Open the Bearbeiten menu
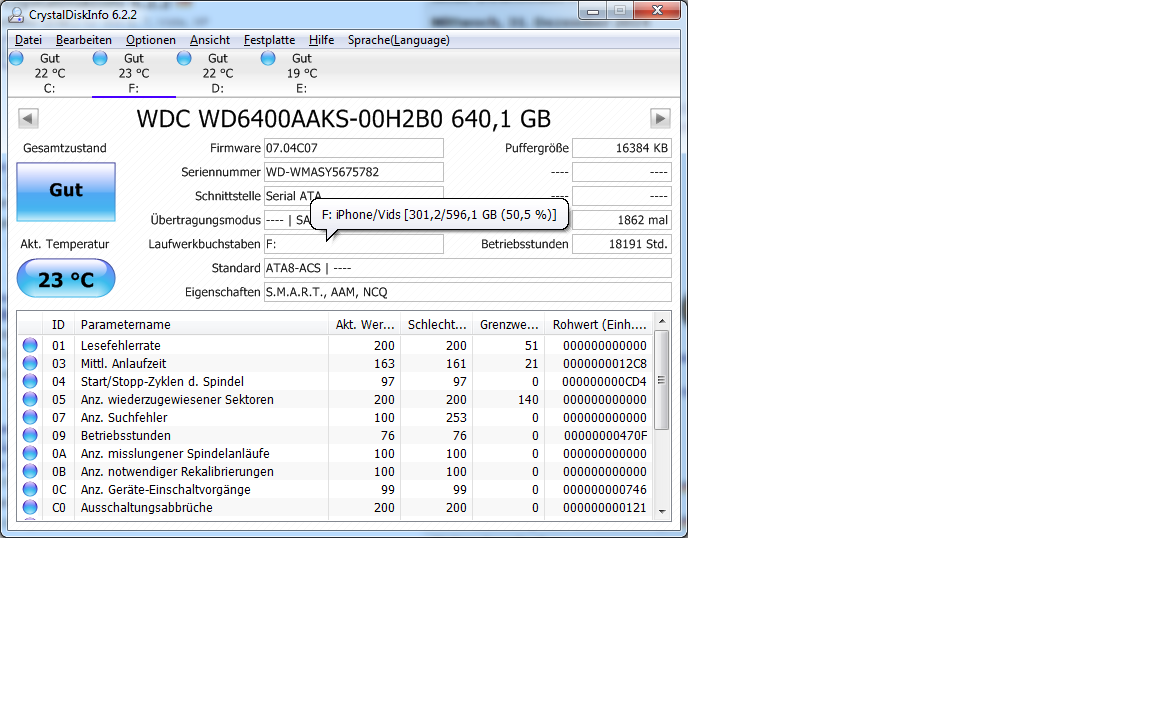Image resolution: width=1152 pixels, height=720 pixels. [x=84, y=40]
